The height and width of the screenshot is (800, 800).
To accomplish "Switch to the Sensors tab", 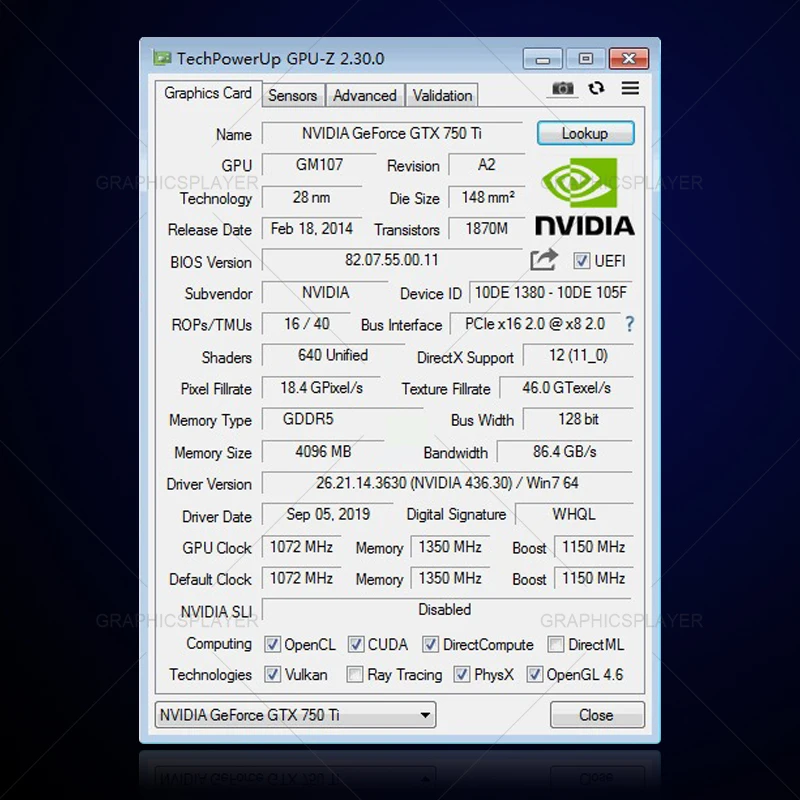I will click(292, 95).
